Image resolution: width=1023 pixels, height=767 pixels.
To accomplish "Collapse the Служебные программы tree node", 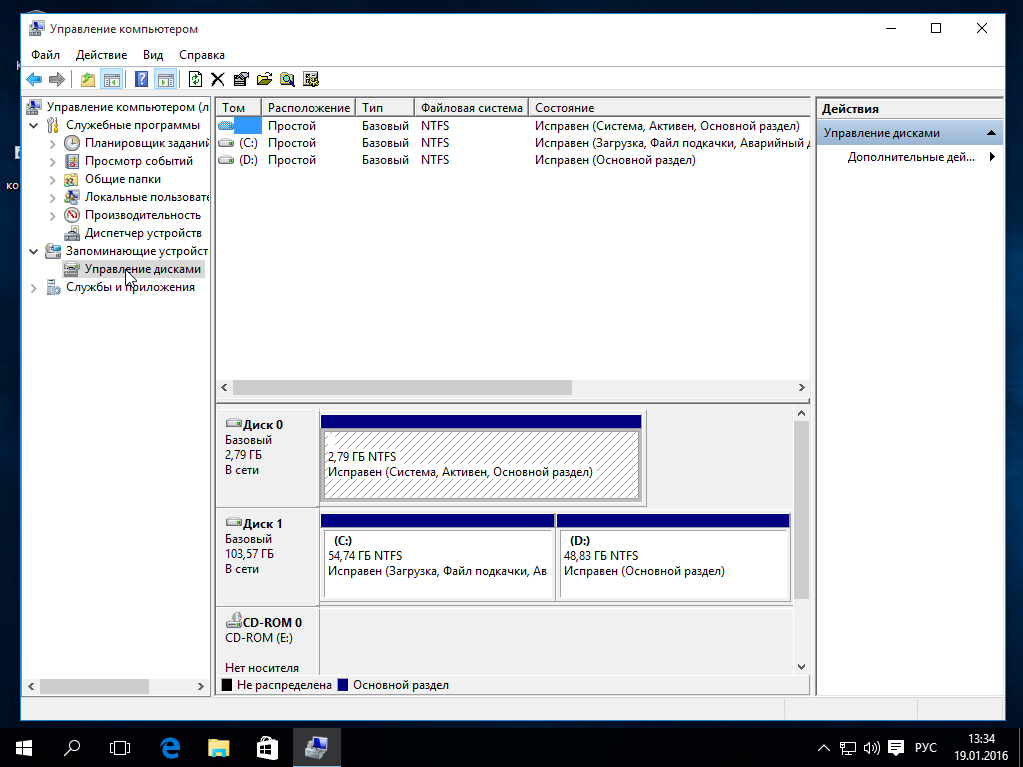I will pyautogui.click(x=35, y=125).
